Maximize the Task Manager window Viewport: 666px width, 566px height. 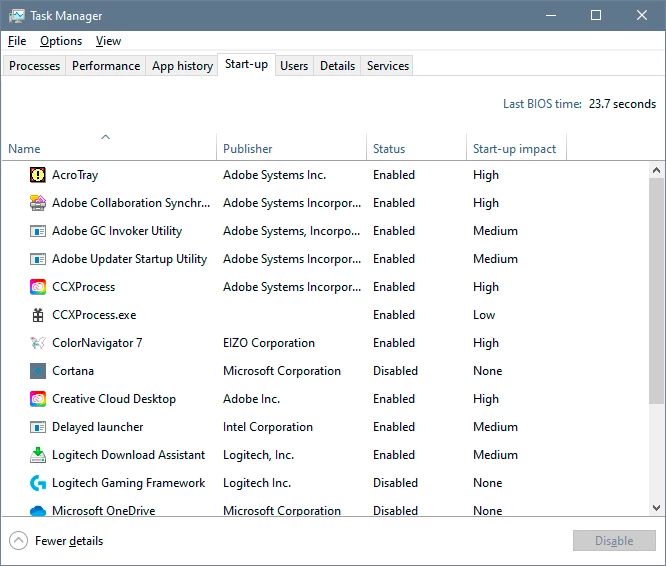tap(596, 15)
